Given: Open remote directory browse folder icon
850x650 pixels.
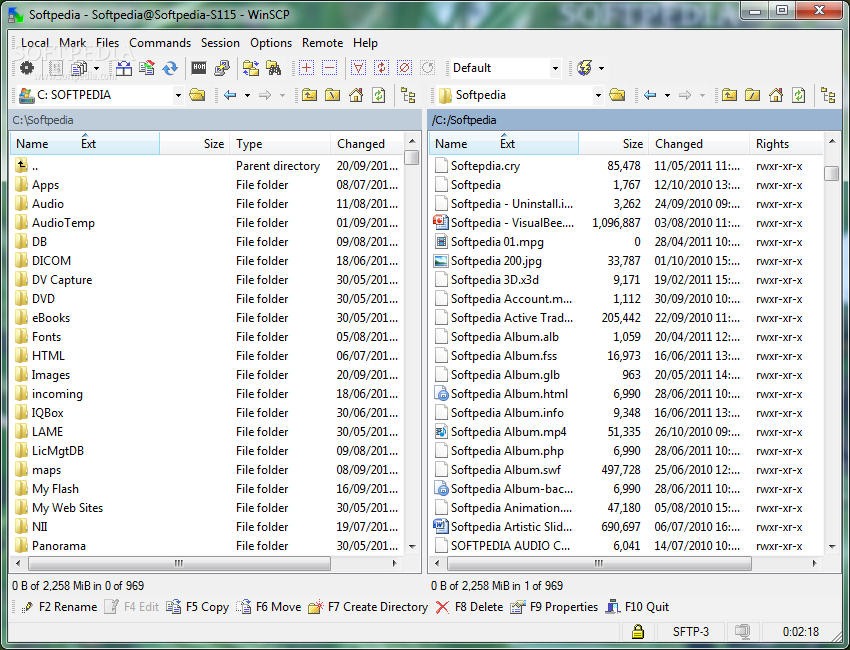Looking at the screenshot, I should tap(617, 95).
